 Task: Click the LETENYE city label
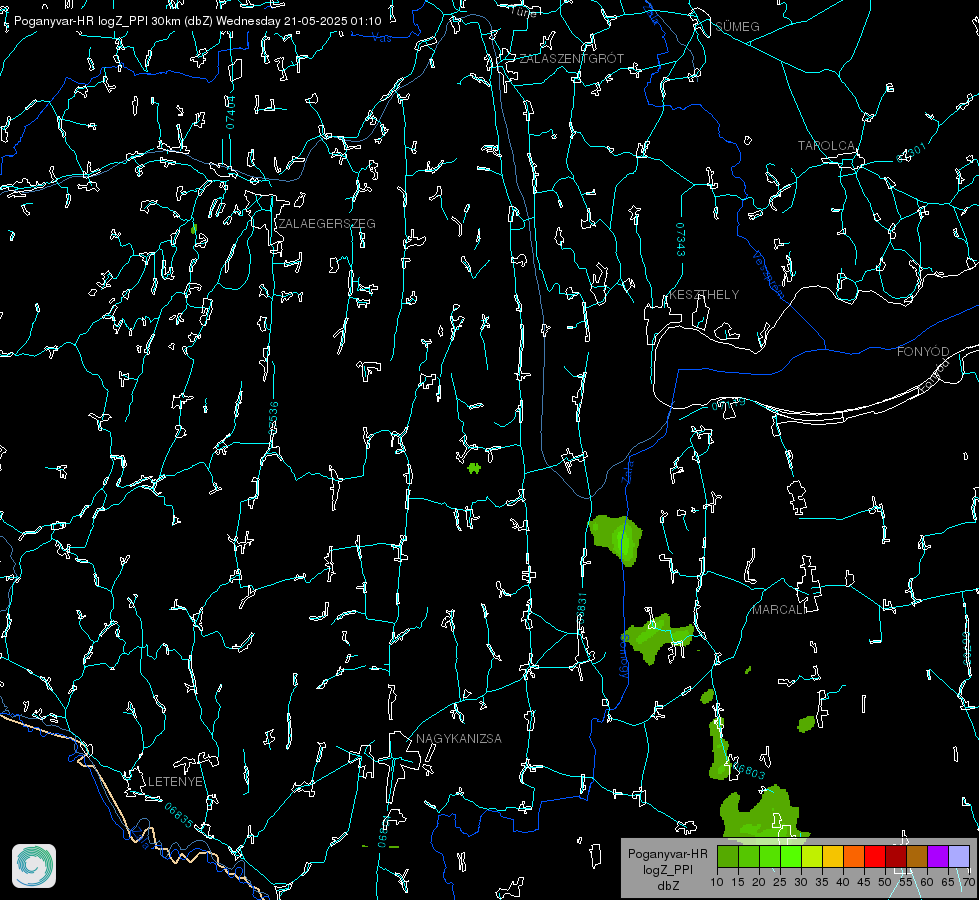point(175,782)
